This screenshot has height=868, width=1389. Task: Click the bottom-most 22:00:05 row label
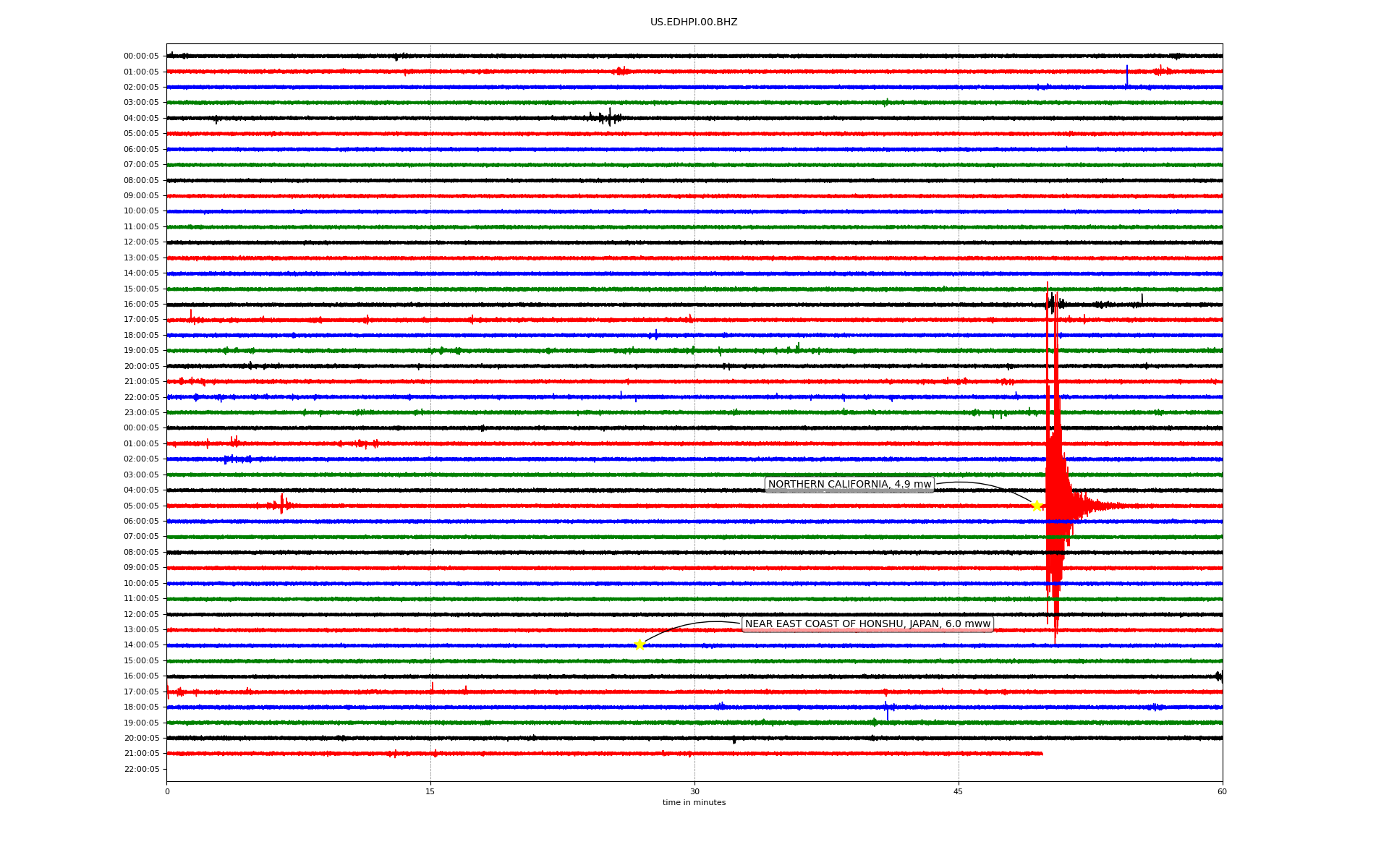pos(141,770)
